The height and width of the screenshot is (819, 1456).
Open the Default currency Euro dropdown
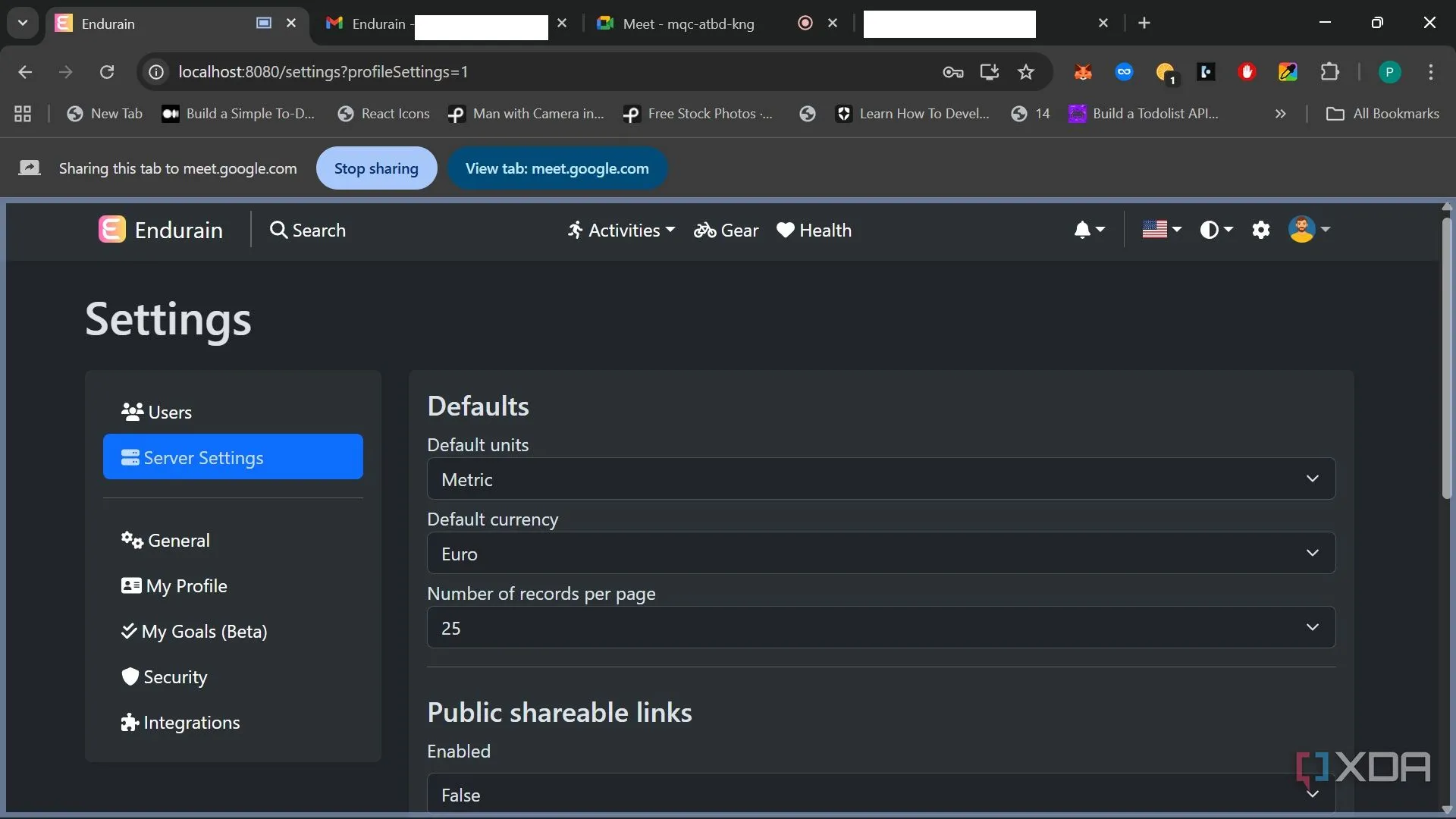[880, 553]
